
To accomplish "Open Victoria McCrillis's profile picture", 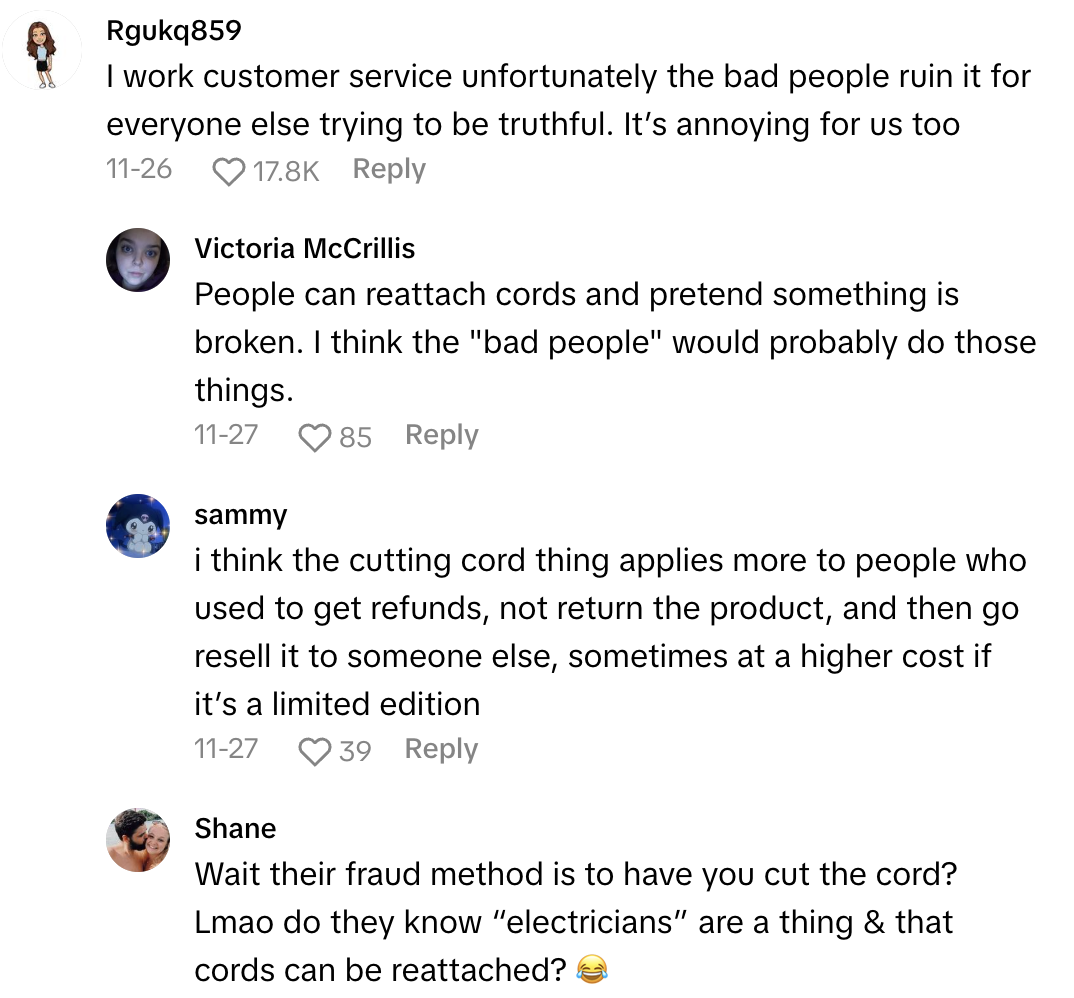I will 138,259.
